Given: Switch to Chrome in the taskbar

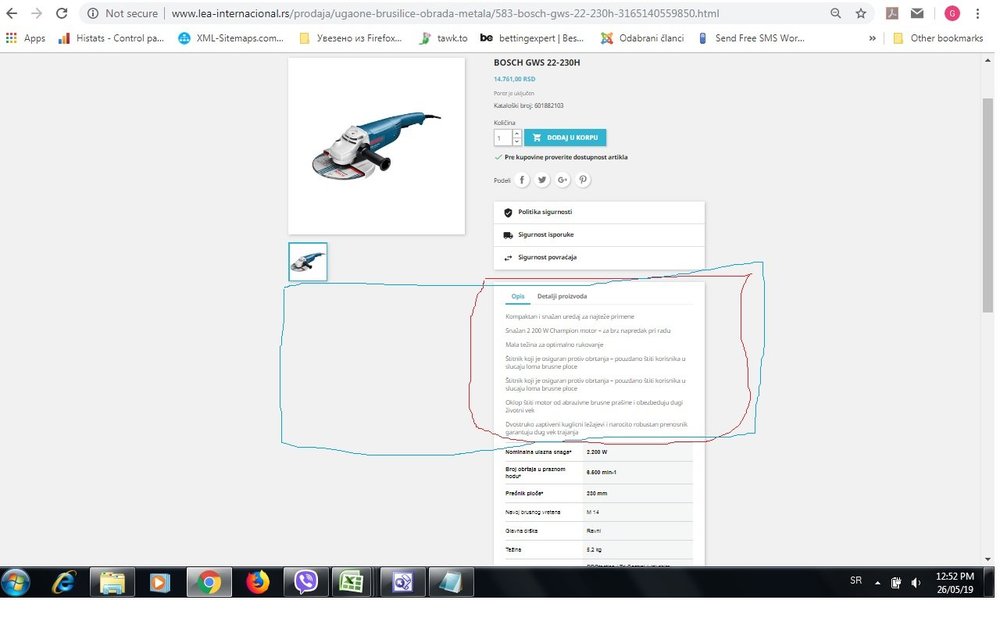Looking at the screenshot, I should (x=209, y=583).
